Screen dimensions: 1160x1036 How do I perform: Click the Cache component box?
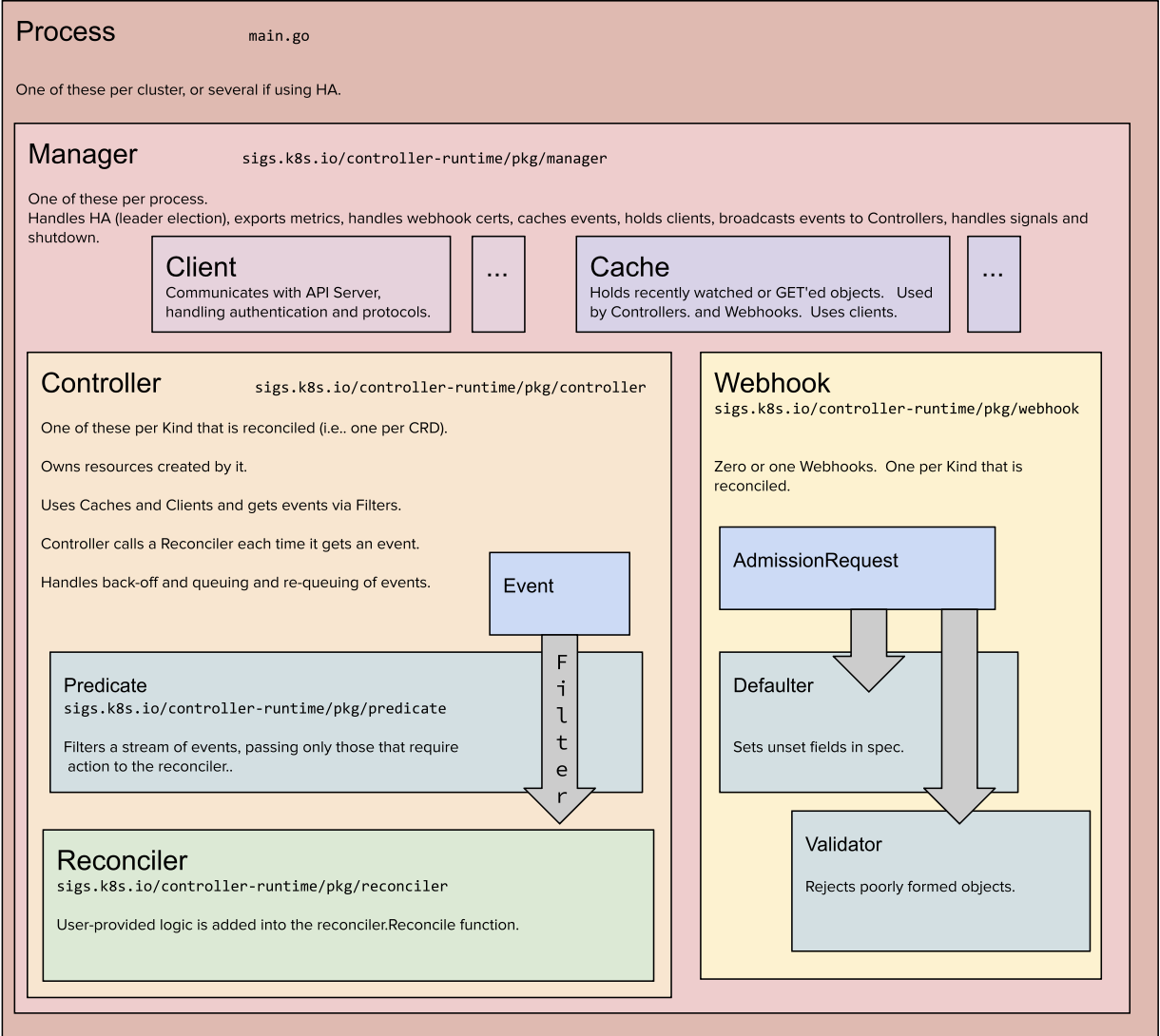761,283
